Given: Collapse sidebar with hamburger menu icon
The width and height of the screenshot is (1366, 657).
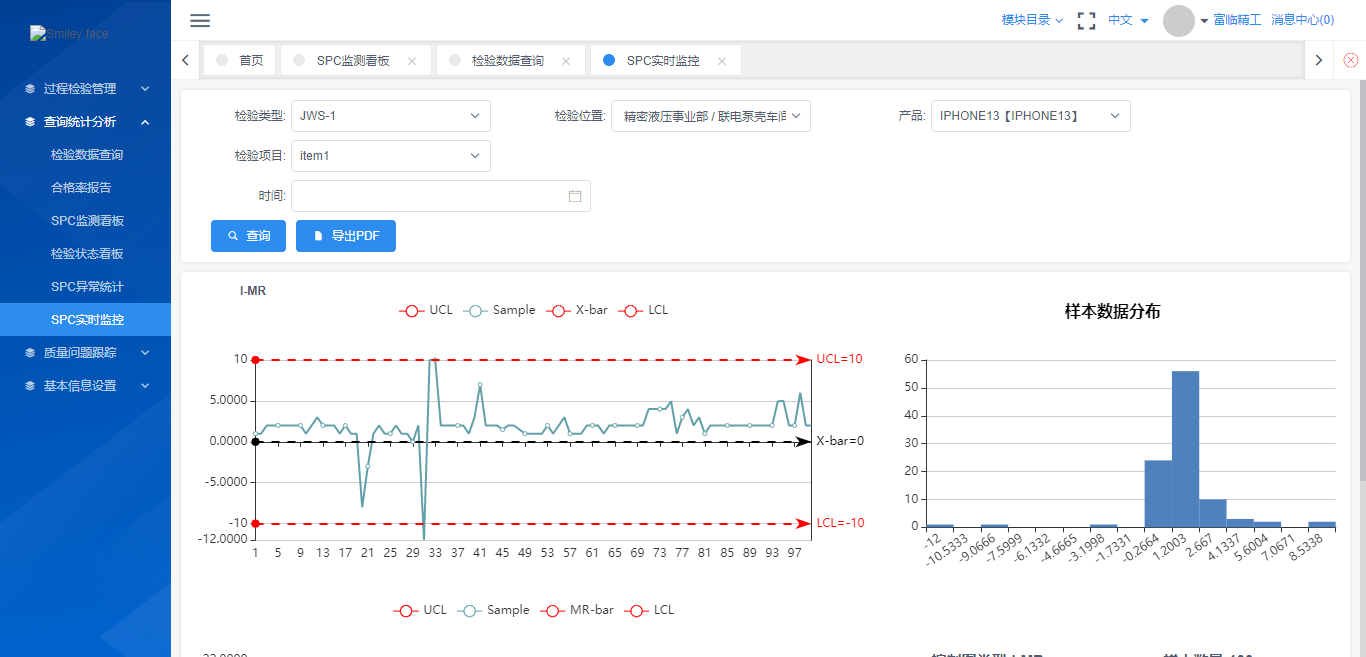Looking at the screenshot, I should pyautogui.click(x=200, y=20).
